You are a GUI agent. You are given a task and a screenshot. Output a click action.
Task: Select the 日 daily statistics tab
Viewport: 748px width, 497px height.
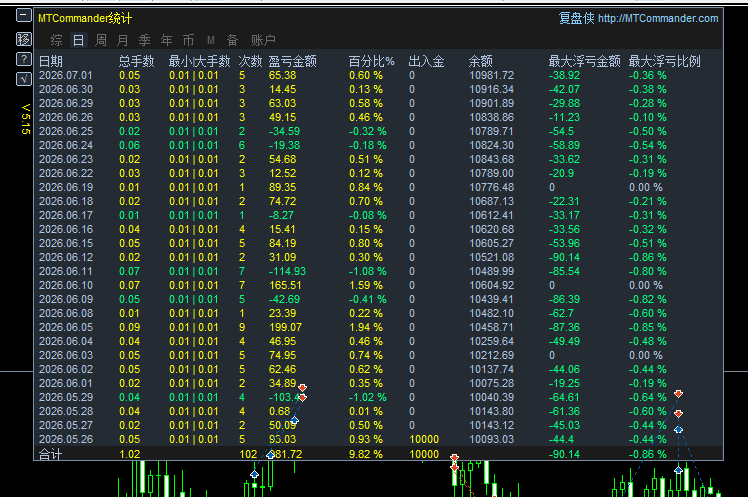point(78,40)
